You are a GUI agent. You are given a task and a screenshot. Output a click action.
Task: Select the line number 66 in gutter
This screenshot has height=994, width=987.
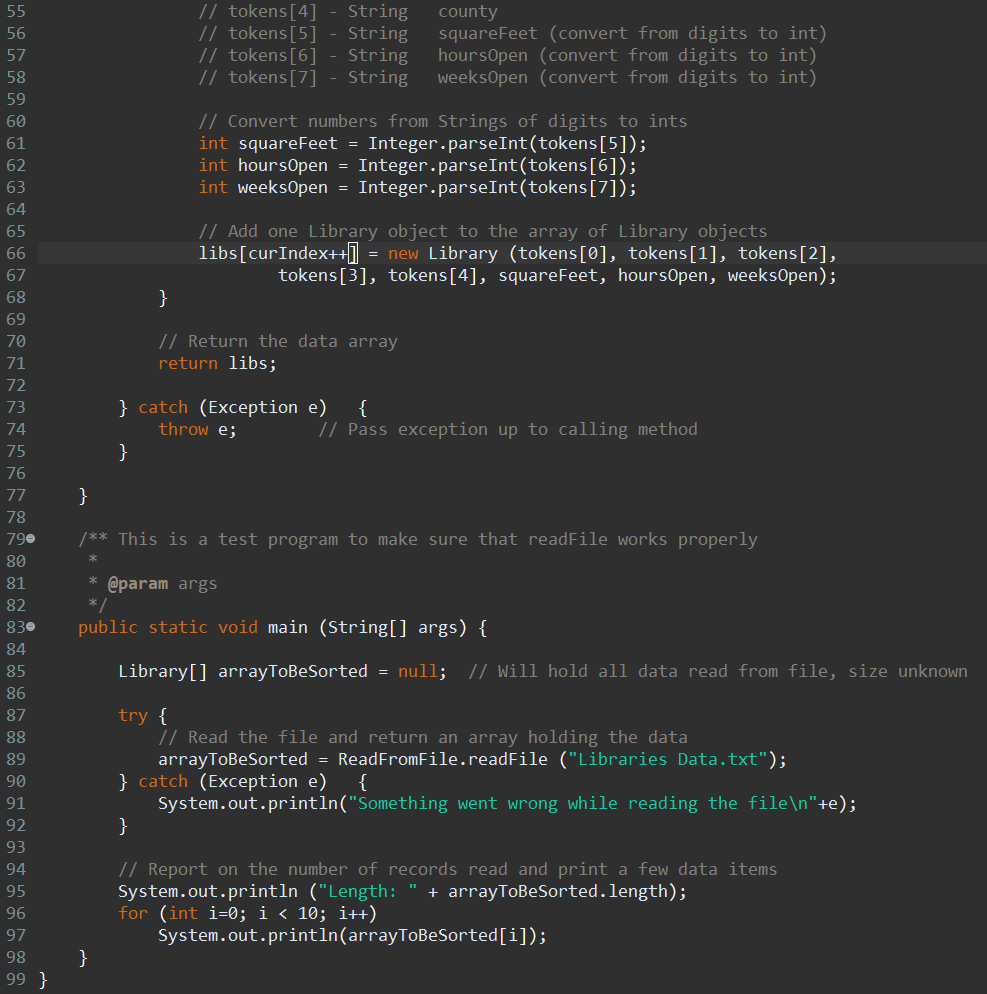tap(17, 253)
